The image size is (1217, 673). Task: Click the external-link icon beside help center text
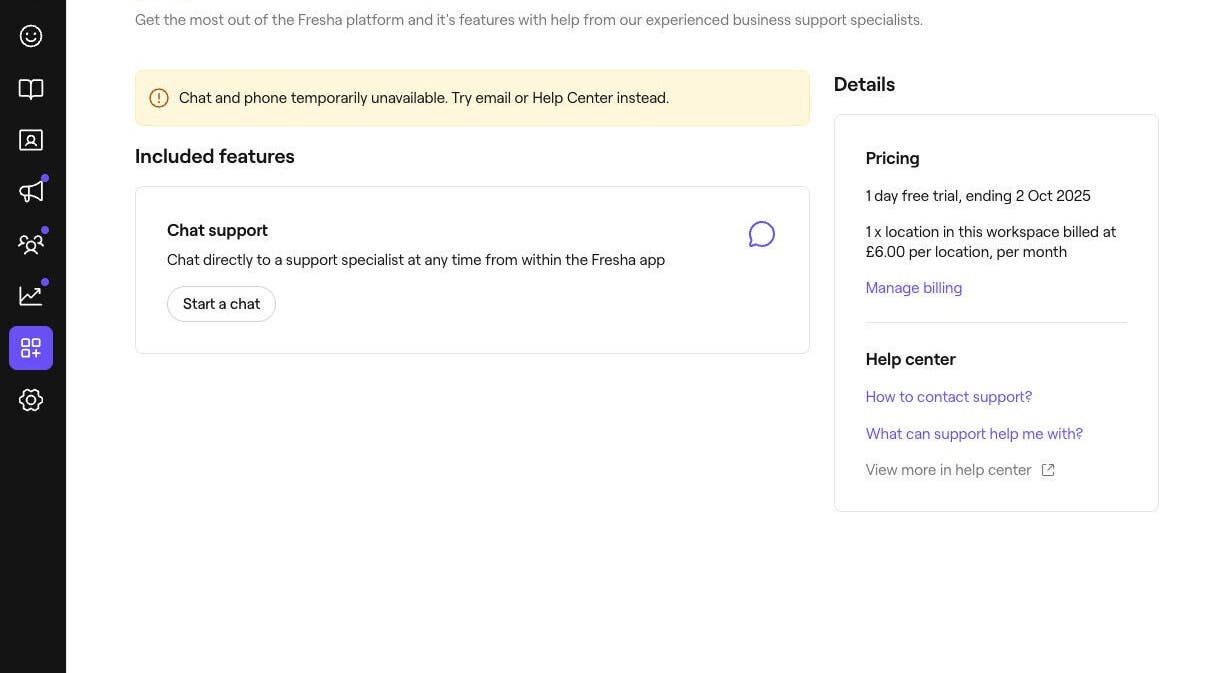(1047, 469)
